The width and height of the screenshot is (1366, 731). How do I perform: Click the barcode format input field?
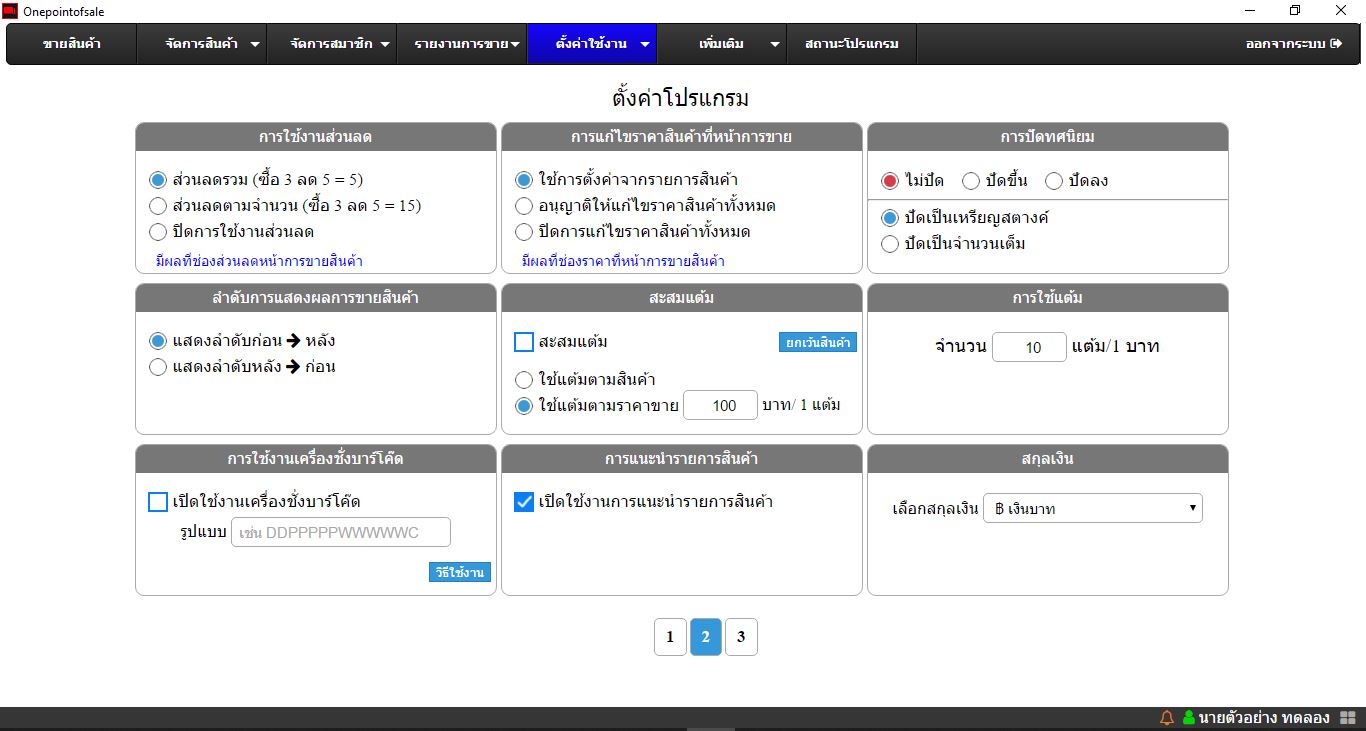point(341,532)
